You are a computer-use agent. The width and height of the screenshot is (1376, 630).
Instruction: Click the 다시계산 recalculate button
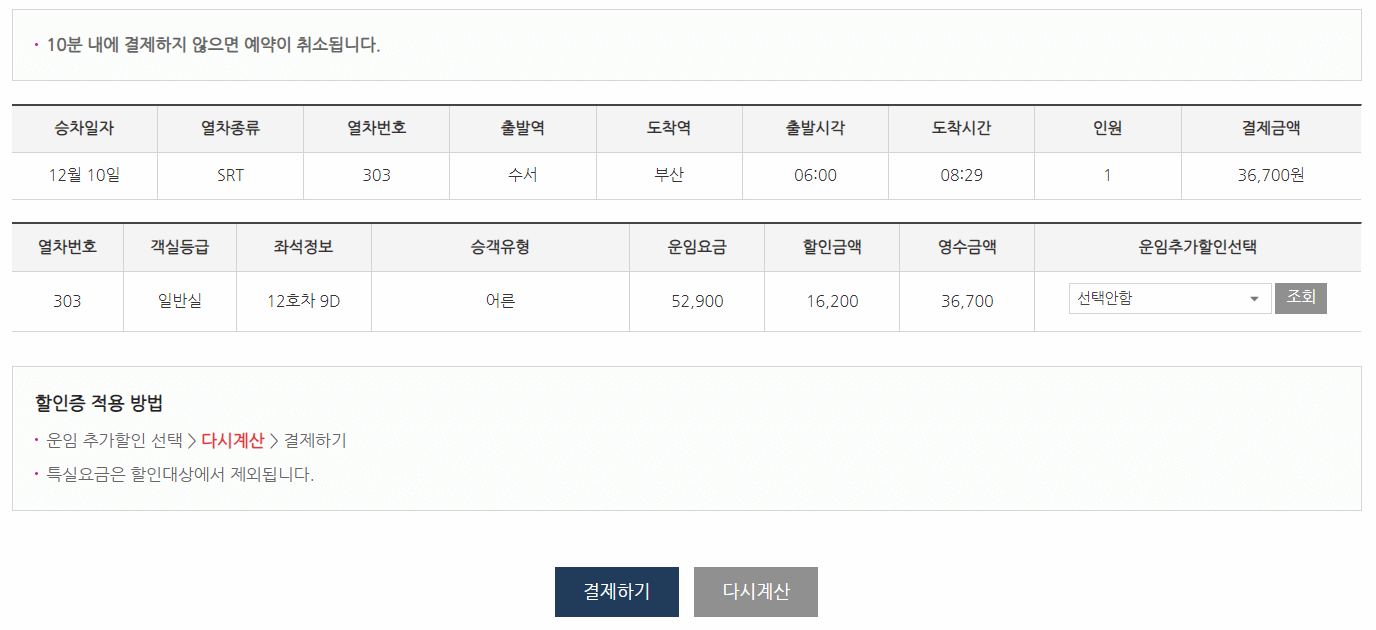coord(756,591)
